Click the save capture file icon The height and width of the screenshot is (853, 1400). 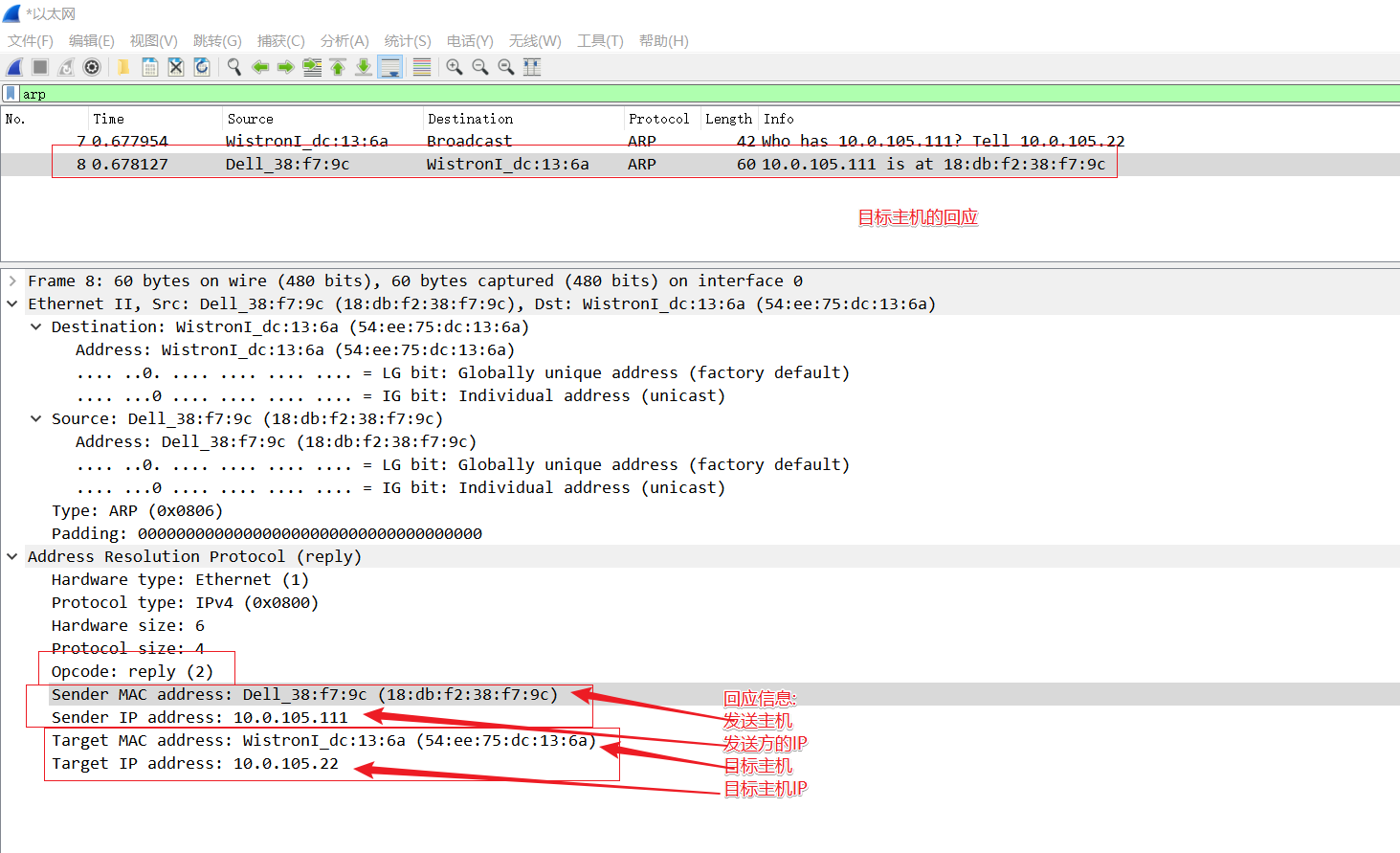click(150, 67)
